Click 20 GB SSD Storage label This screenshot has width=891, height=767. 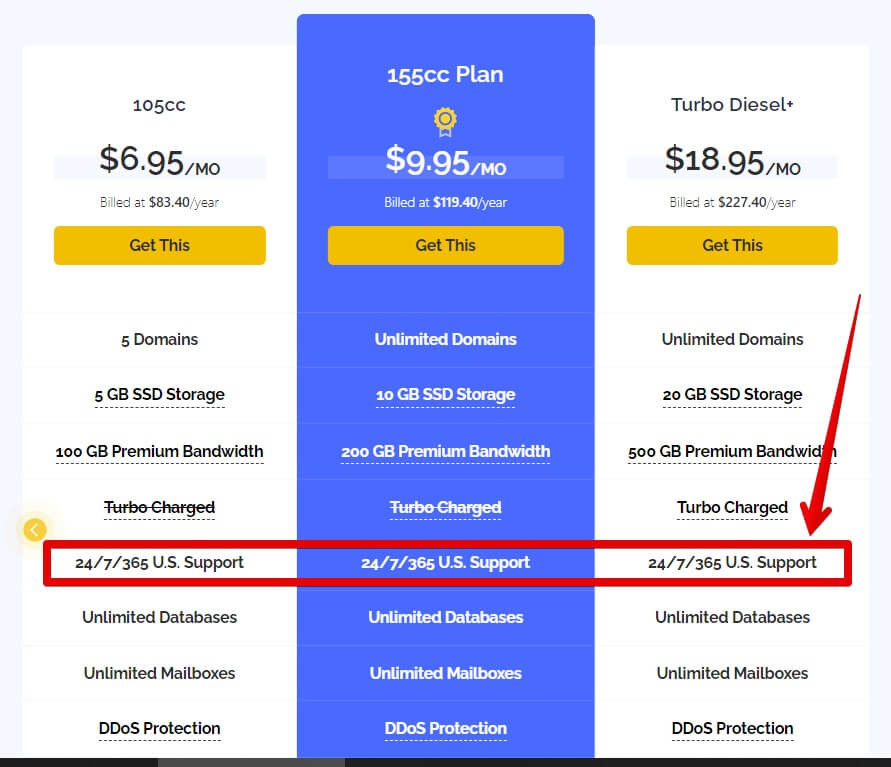[732, 394]
